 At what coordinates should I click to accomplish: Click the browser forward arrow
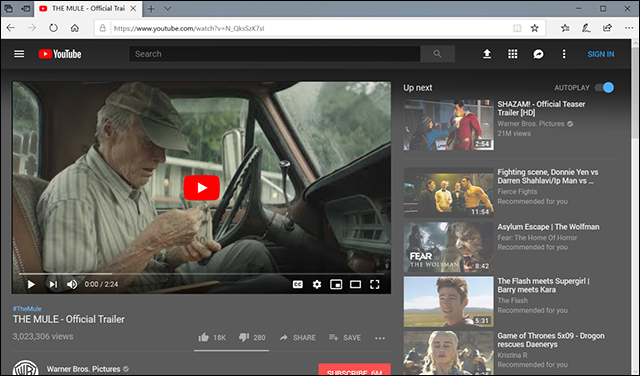(x=32, y=28)
